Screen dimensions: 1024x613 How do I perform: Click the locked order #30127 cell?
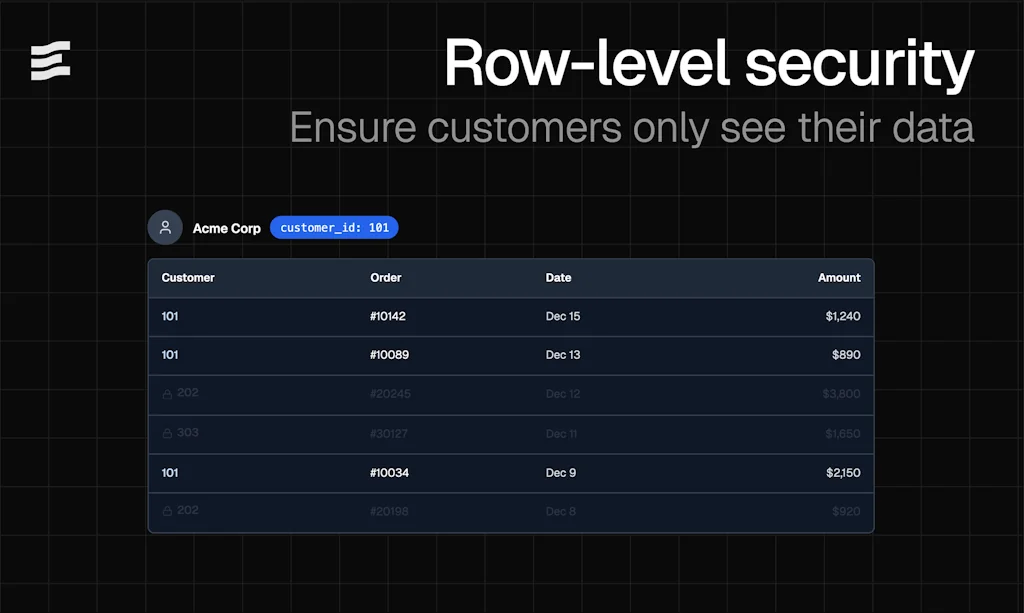tap(389, 433)
